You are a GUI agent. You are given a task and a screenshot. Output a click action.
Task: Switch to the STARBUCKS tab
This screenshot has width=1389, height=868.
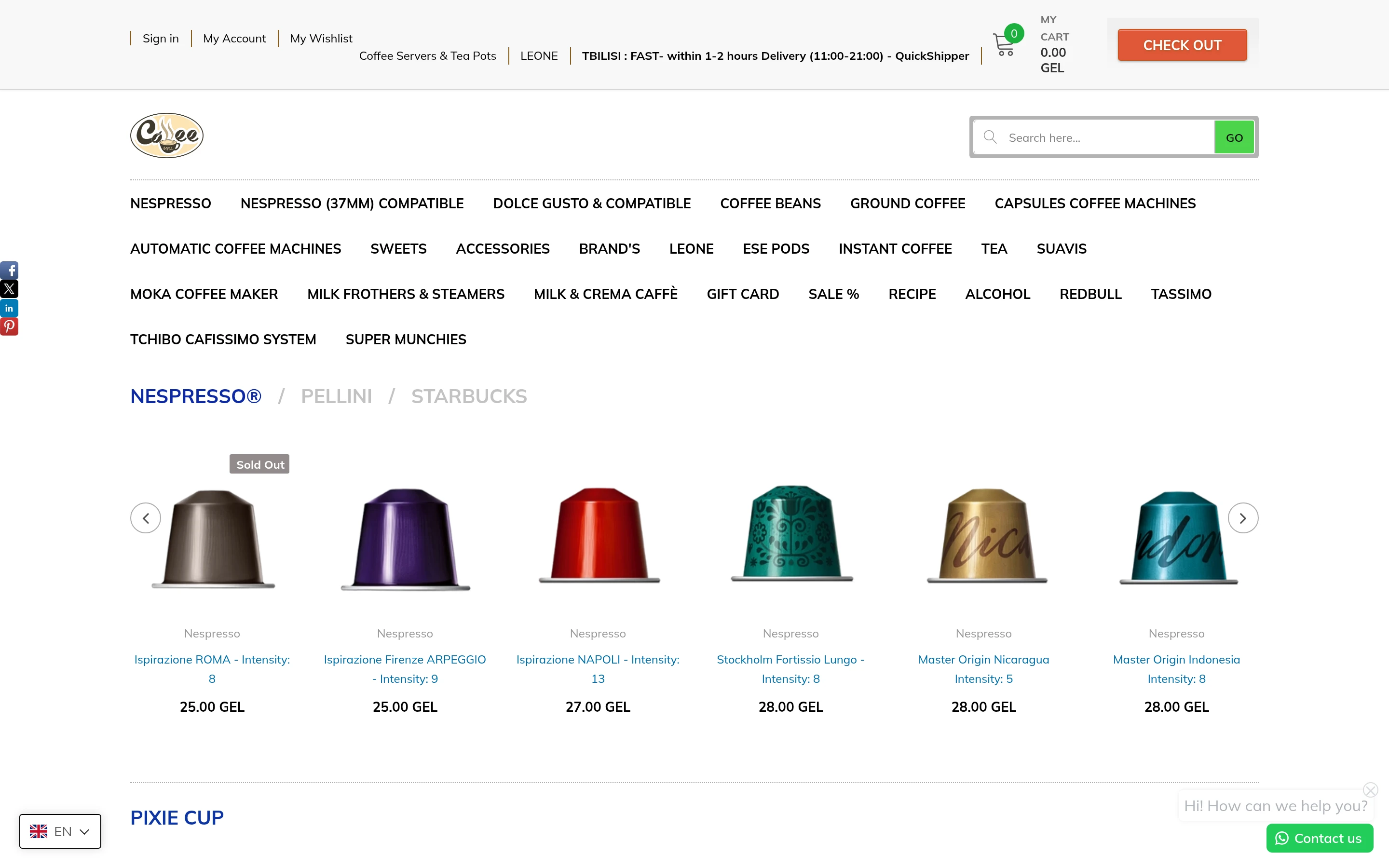point(469,396)
